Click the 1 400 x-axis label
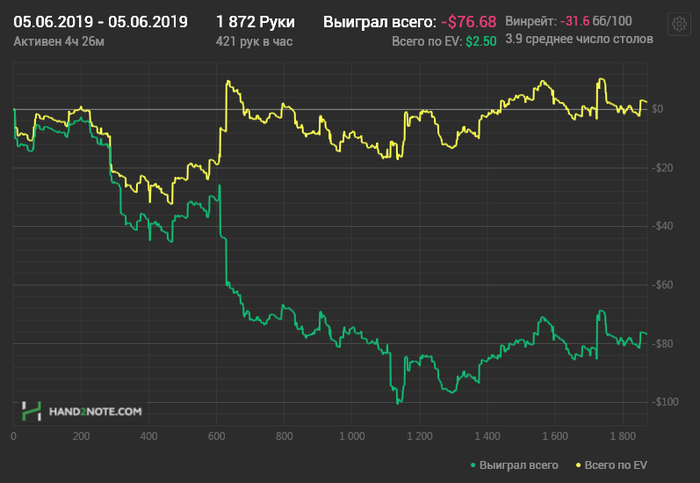Viewport: 700px width, 483px height. pyautogui.click(x=488, y=436)
